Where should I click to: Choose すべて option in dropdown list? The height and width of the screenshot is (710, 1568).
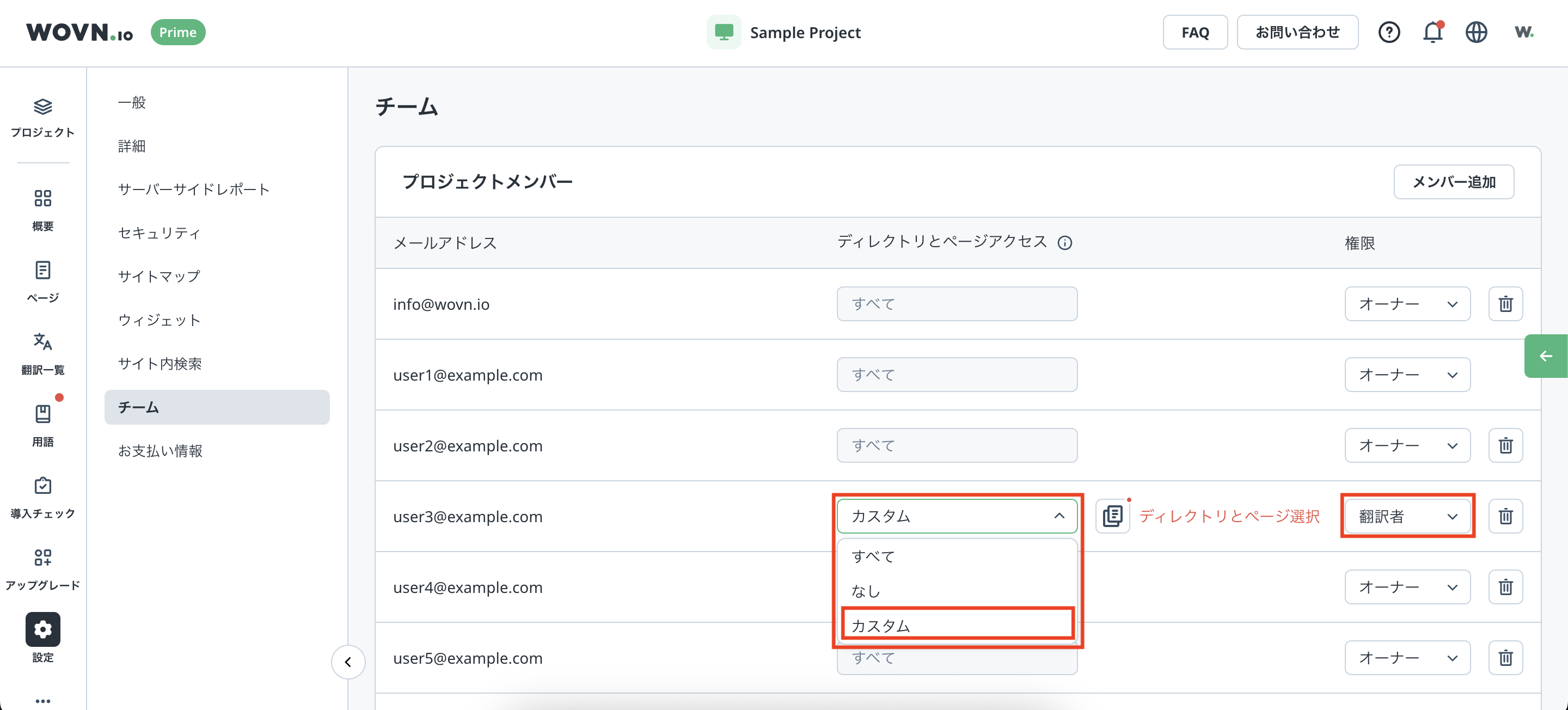coord(873,556)
